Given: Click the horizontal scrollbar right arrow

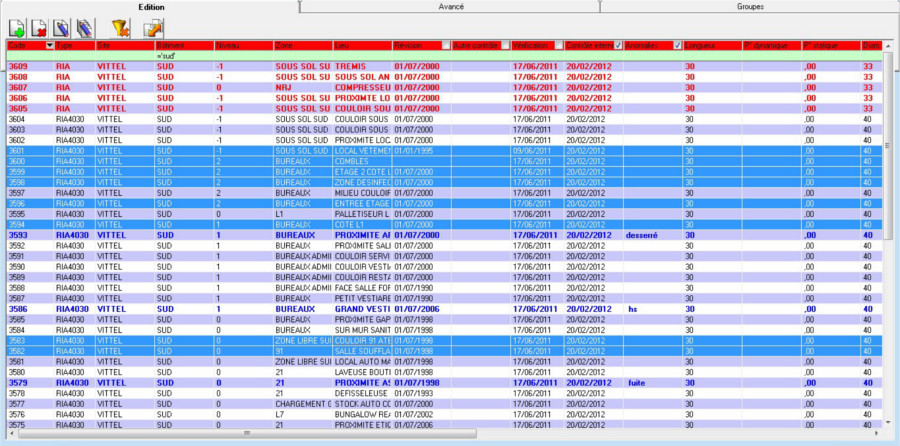Looking at the screenshot, I should point(877,433).
